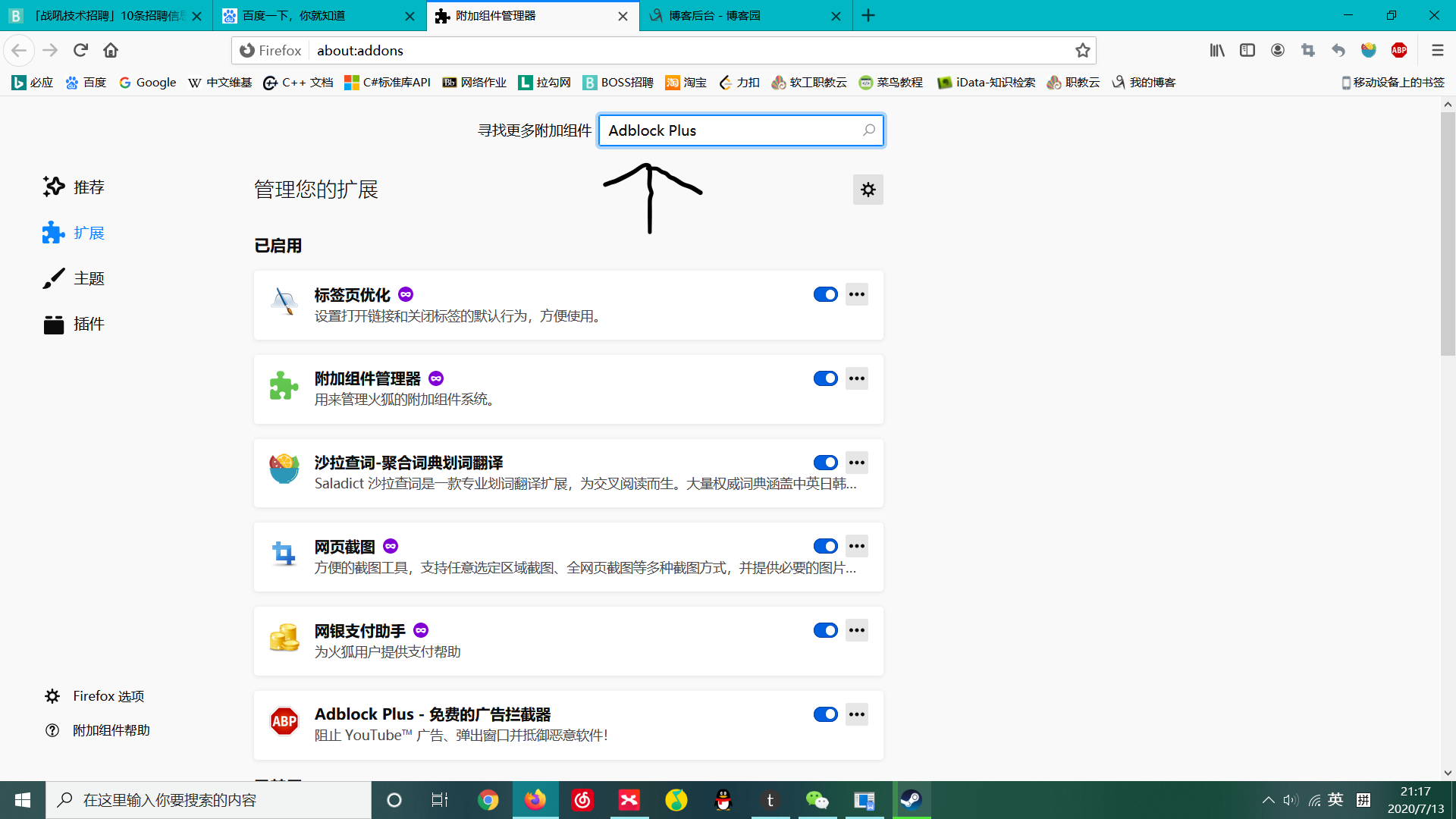
Task: Click the screenshot crop toolbar icon
Action: [x=1308, y=50]
